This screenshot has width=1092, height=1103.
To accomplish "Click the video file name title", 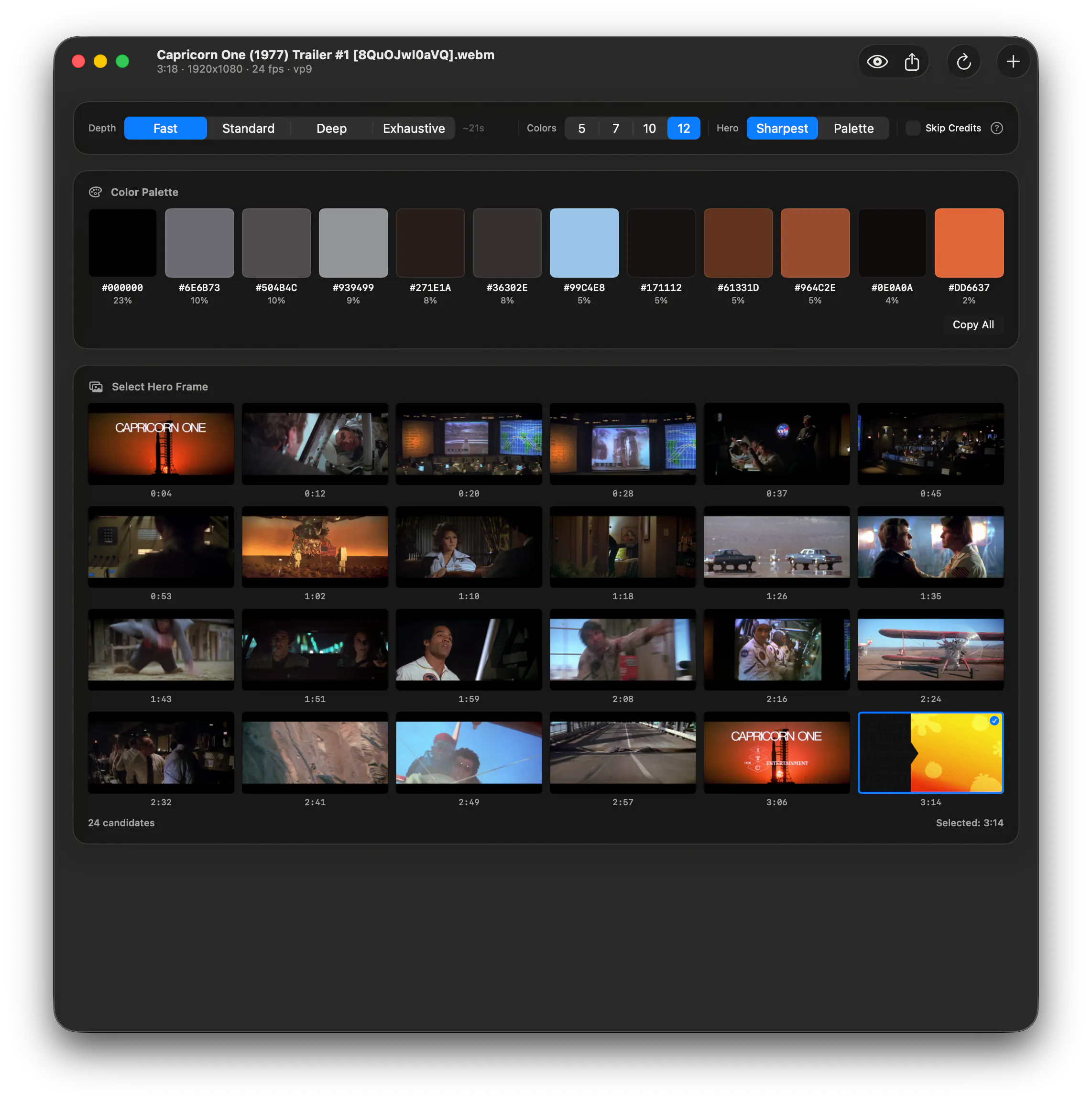I will pyautogui.click(x=326, y=55).
